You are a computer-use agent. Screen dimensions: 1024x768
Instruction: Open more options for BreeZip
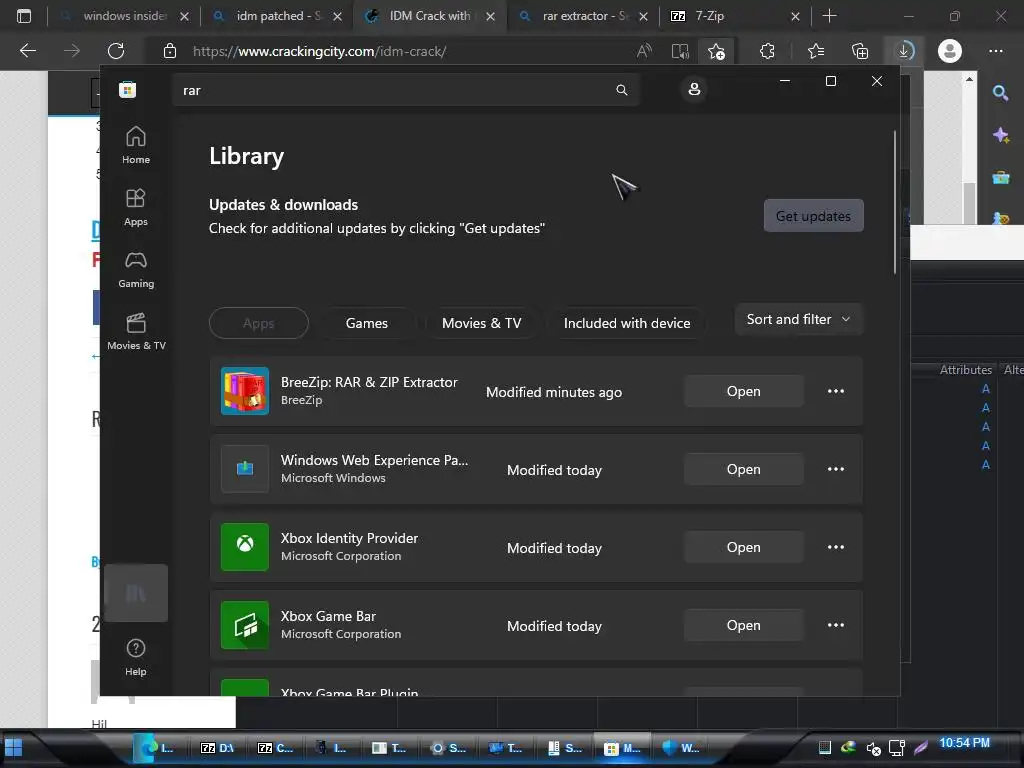[x=836, y=391]
